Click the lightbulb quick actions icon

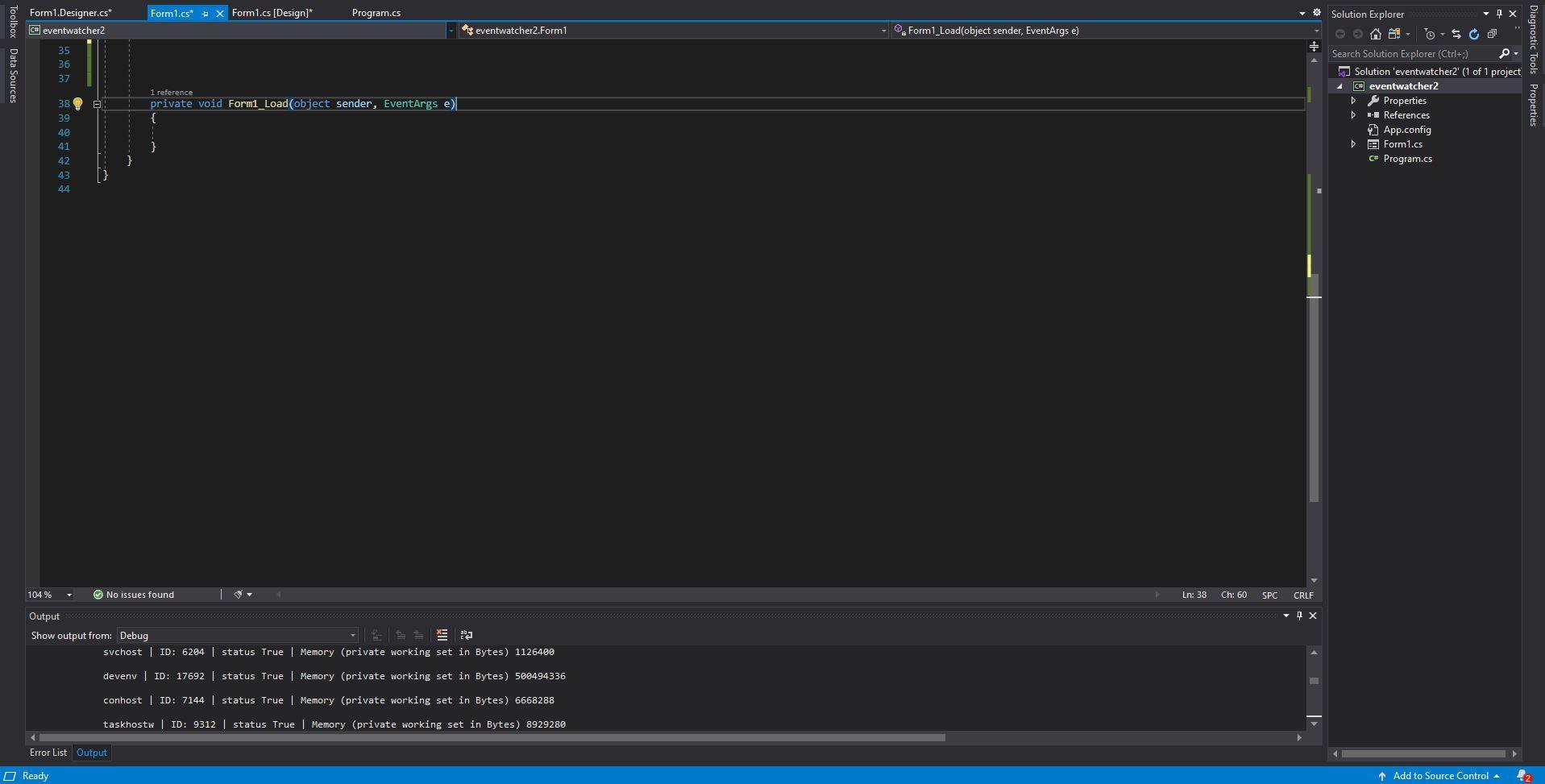tap(78, 104)
